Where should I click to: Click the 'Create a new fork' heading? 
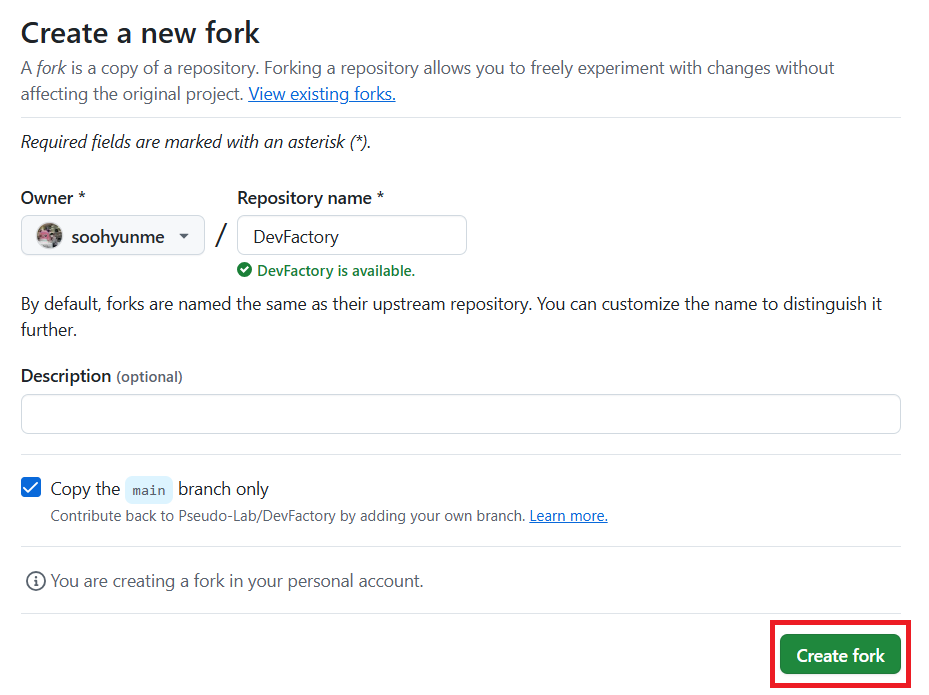tap(140, 33)
